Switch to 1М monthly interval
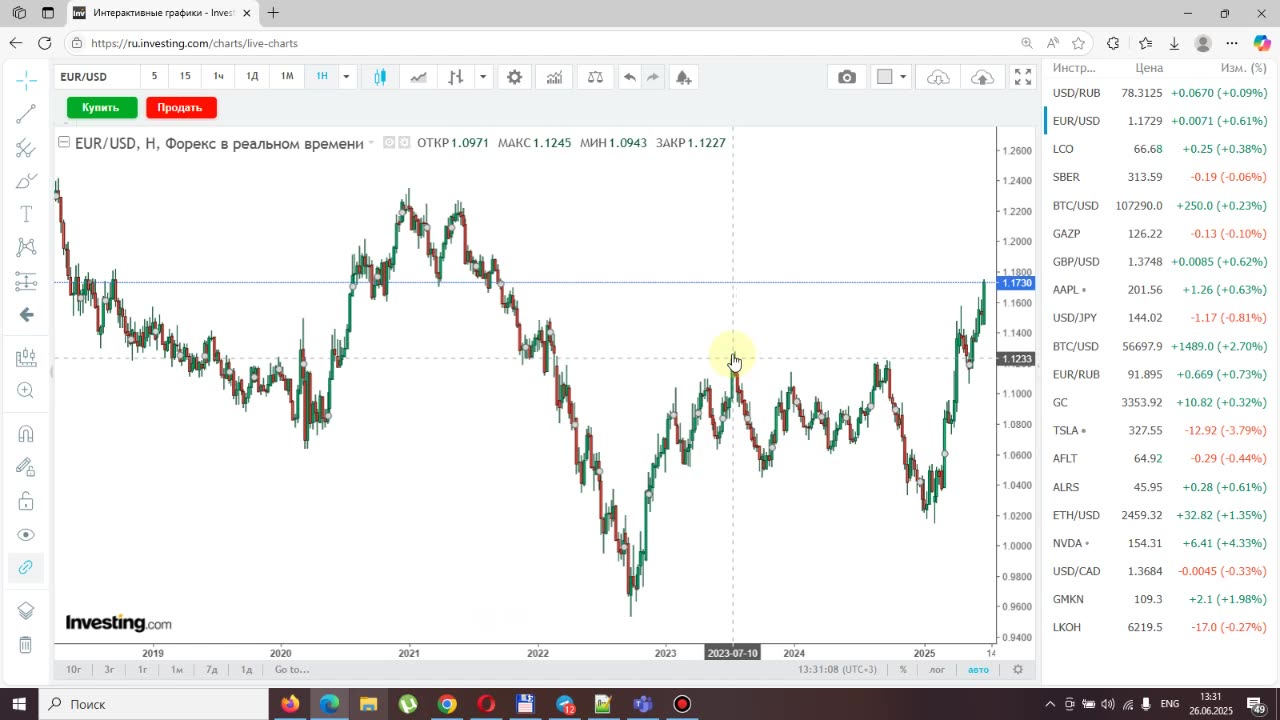This screenshot has height=720, width=1280. [x=287, y=76]
